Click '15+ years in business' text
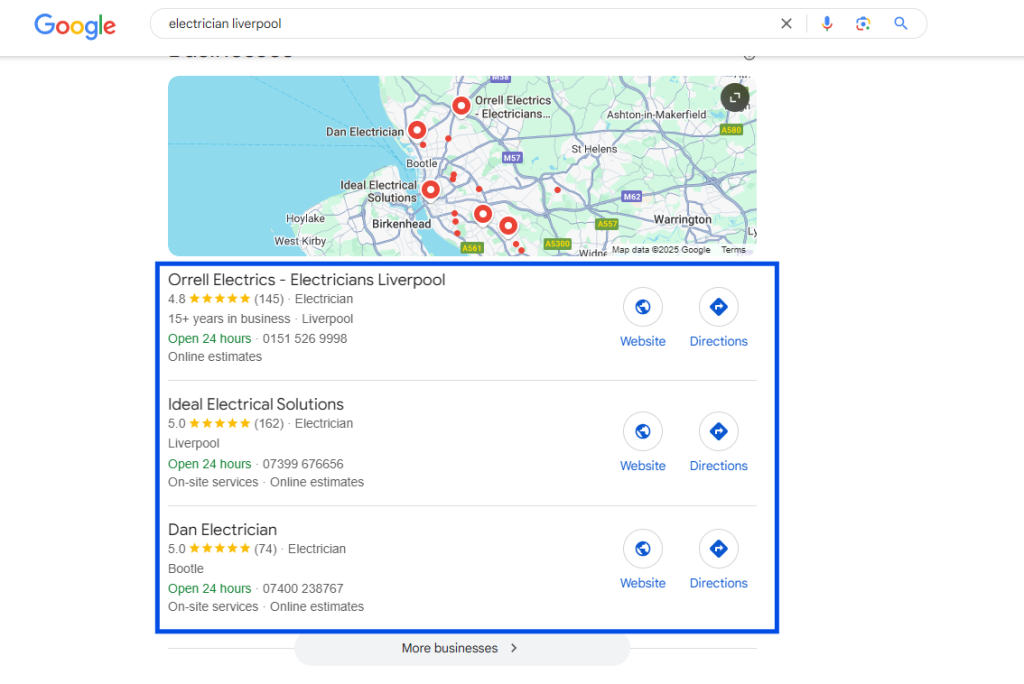Viewport: 1024px width, 684px height. [229, 319]
